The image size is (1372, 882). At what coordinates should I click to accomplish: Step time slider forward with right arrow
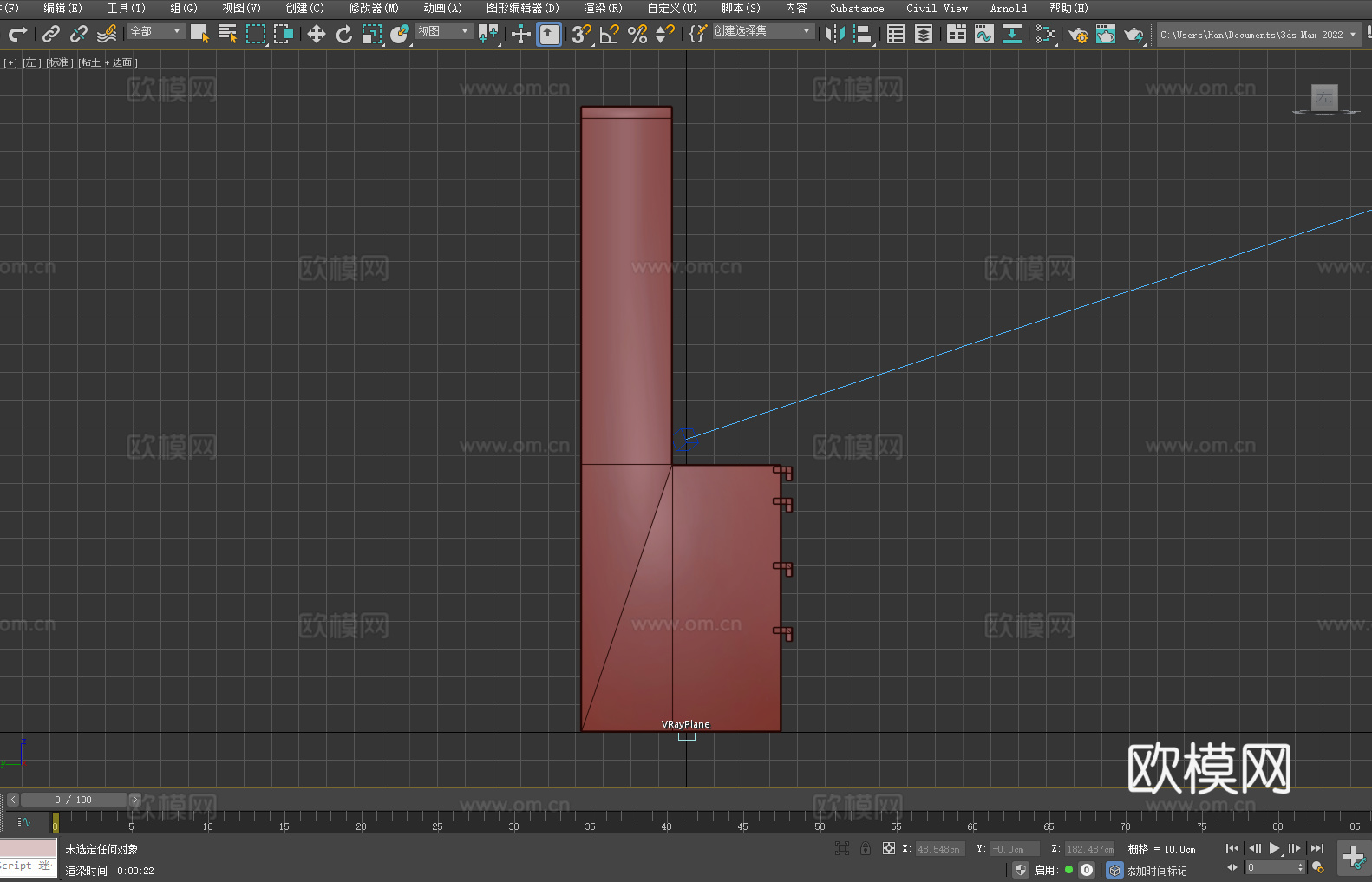click(x=134, y=800)
